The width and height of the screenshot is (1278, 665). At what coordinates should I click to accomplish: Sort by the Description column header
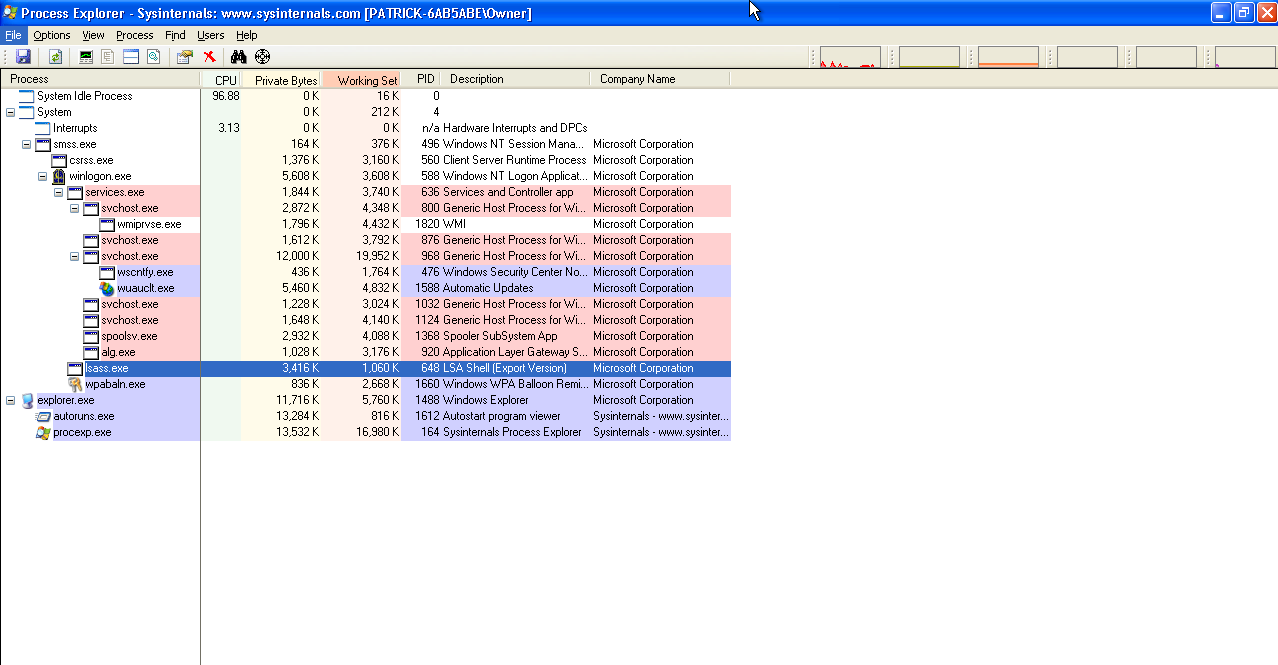pyautogui.click(x=516, y=79)
